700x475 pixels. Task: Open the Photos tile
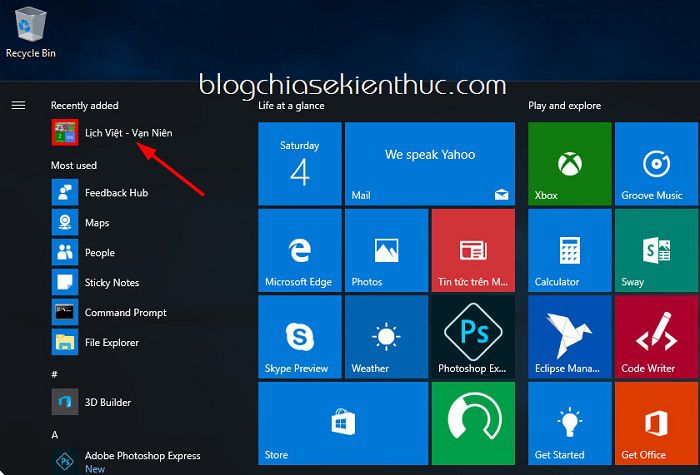386,250
